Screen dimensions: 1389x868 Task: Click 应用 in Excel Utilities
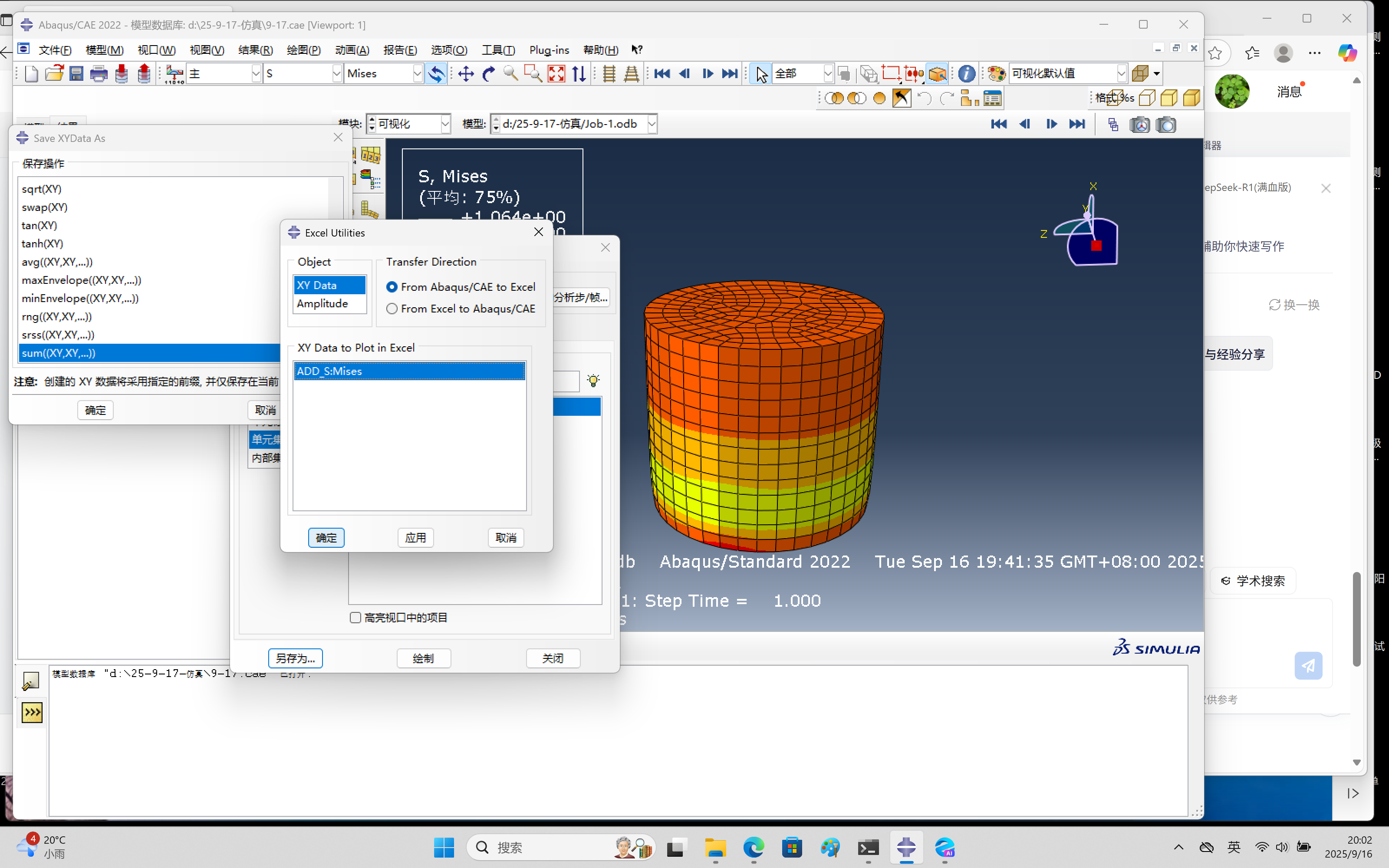(x=415, y=538)
